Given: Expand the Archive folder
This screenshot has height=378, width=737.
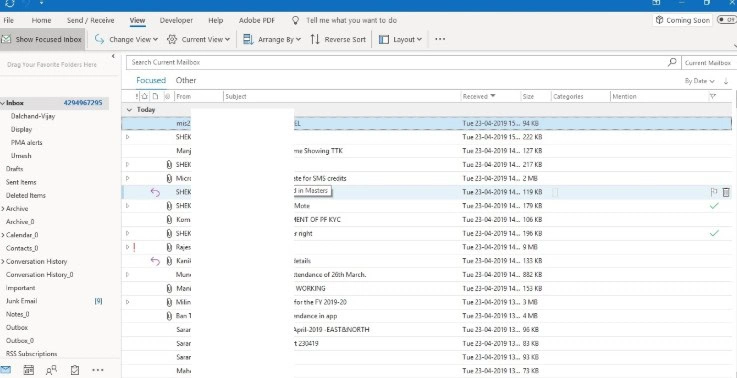Looking at the screenshot, I should coord(2,208).
